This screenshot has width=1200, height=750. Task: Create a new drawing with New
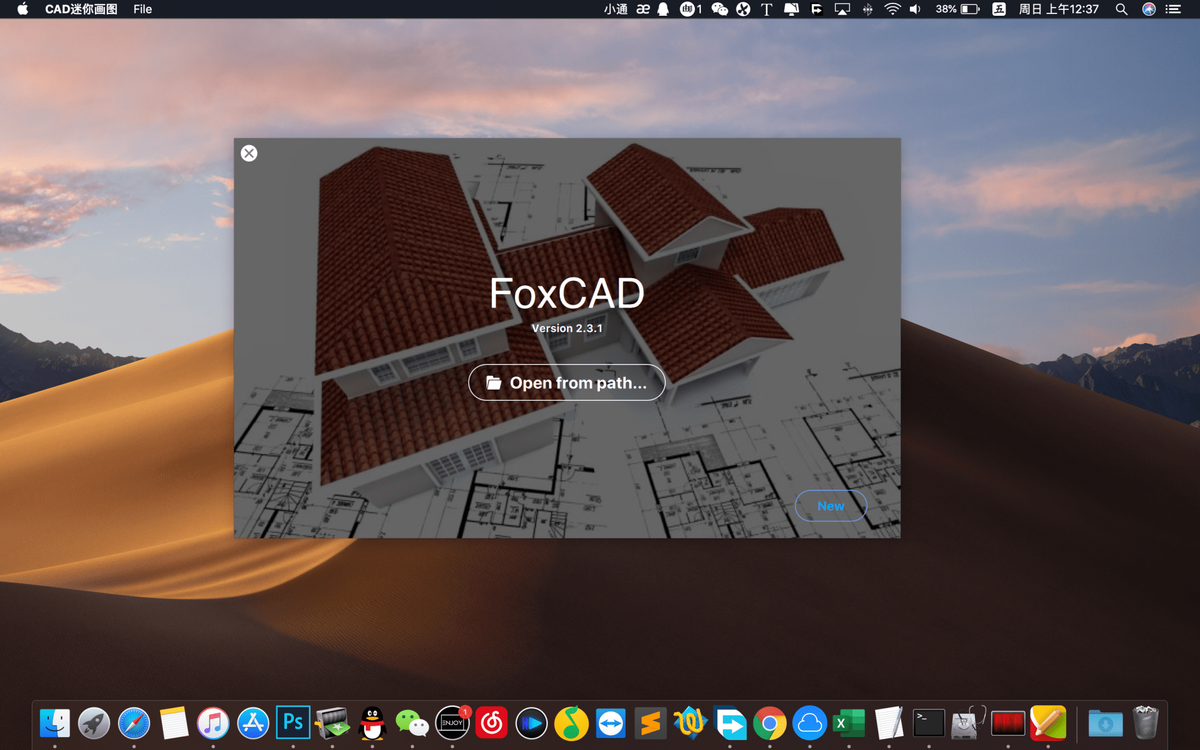click(831, 506)
